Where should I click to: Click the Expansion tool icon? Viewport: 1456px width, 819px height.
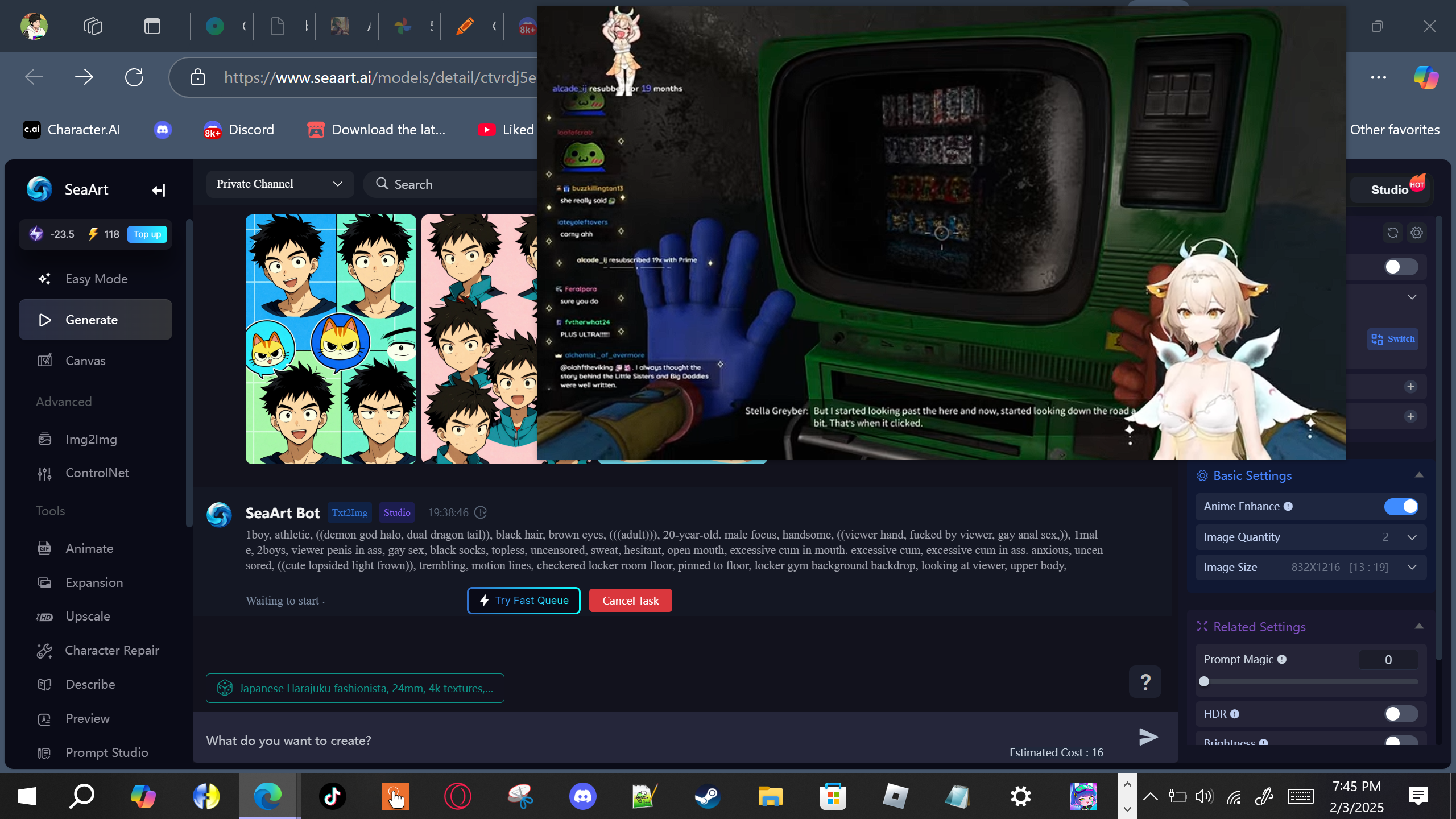pos(44,582)
